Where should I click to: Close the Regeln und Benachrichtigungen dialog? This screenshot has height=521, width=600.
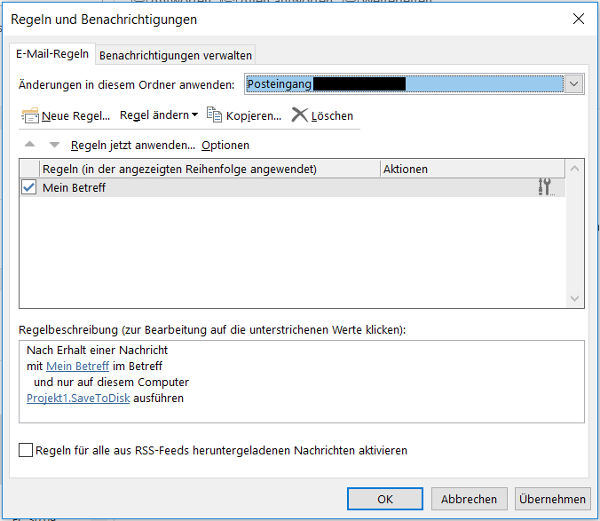pyautogui.click(x=577, y=19)
